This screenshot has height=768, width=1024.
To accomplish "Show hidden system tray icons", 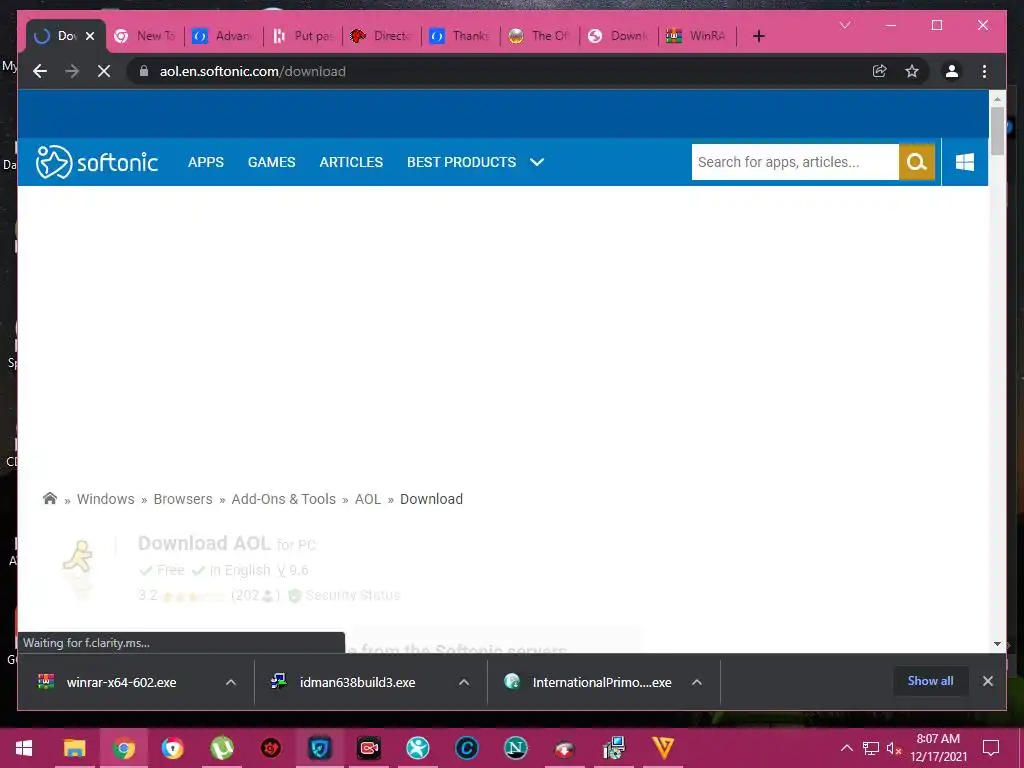I will [846, 748].
